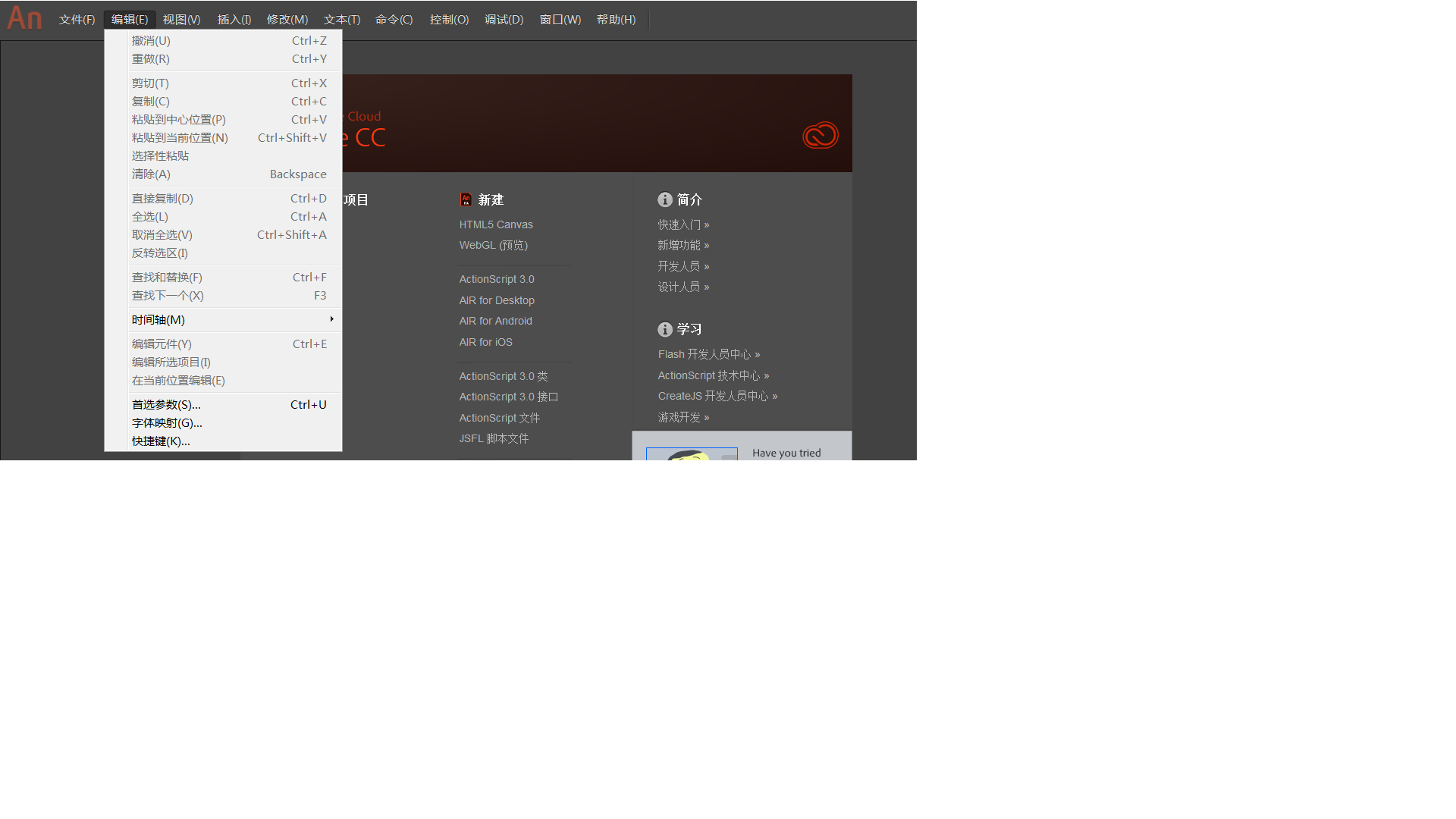Image resolution: width=1456 pixels, height=819 pixels.
Task: Open the 快速入门 » link
Action: [684, 224]
